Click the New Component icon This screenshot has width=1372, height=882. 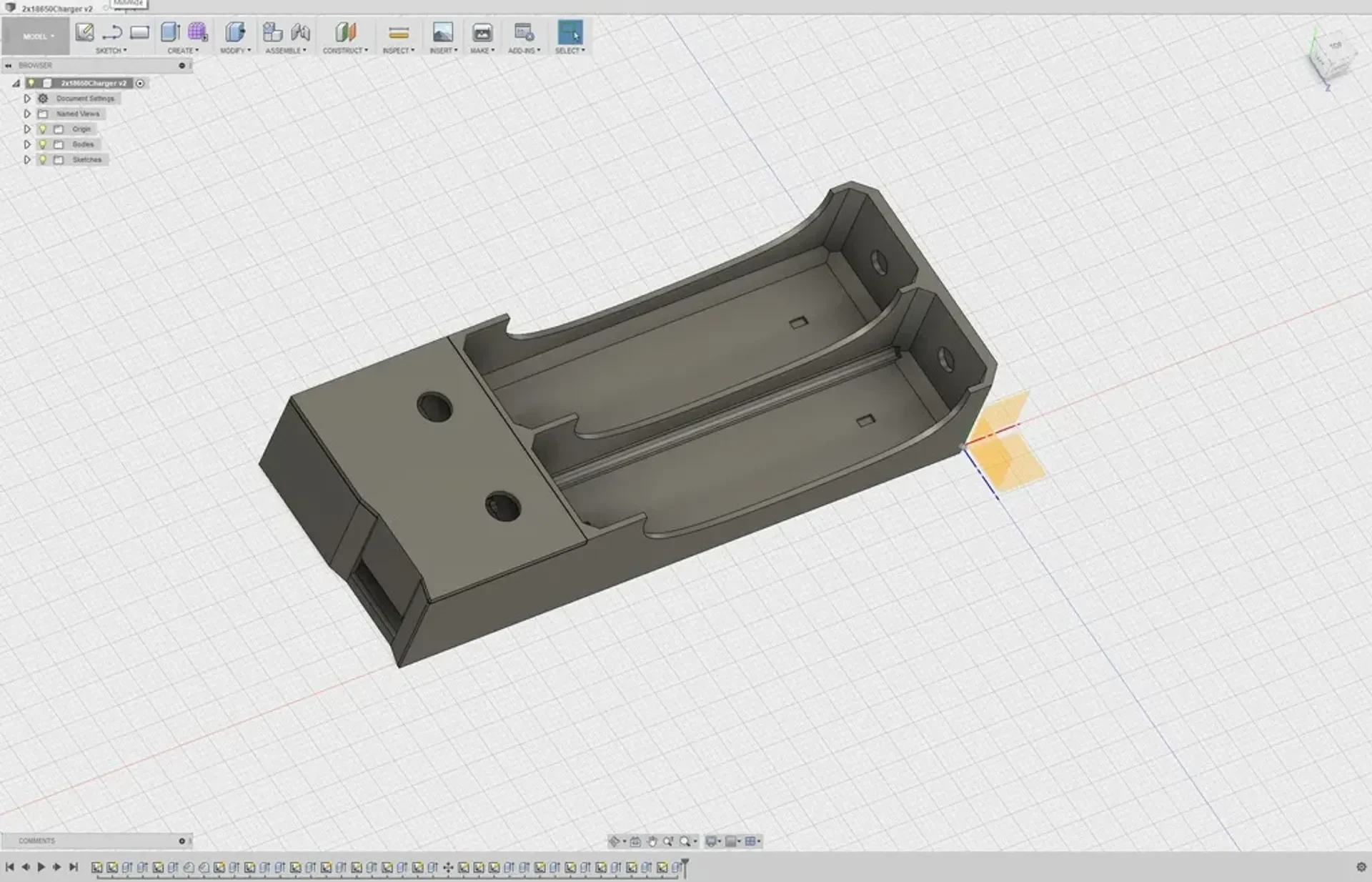point(272,32)
